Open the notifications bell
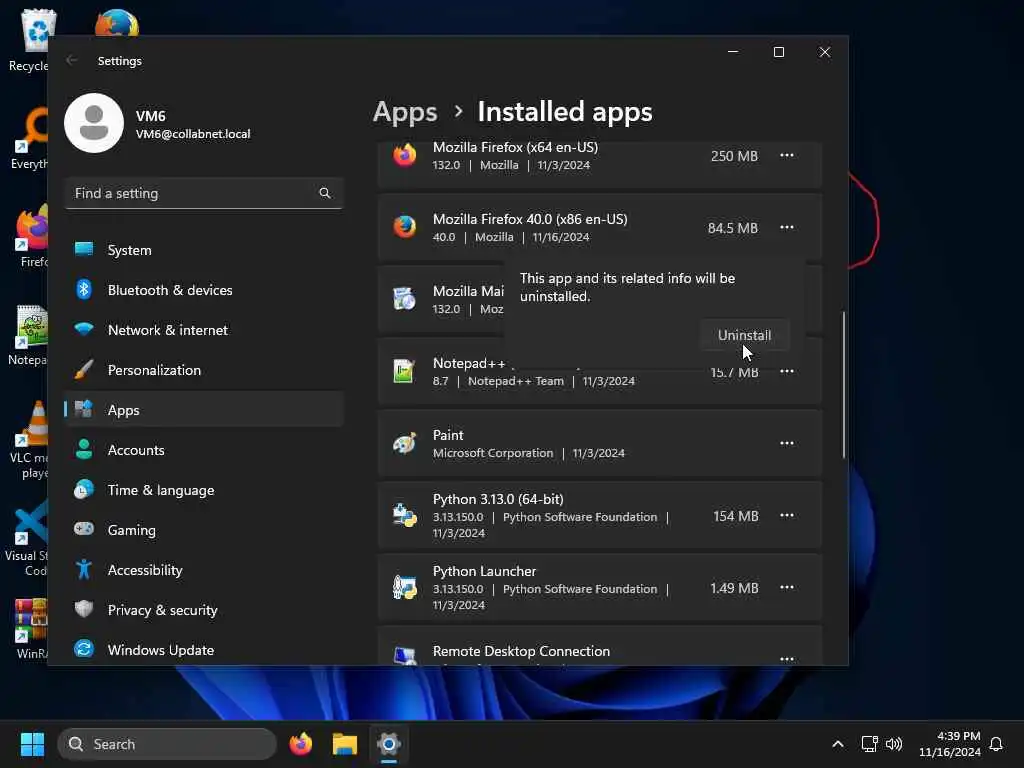The width and height of the screenshot is (1024, 768). pyautogui.click(x=996, y=744)
